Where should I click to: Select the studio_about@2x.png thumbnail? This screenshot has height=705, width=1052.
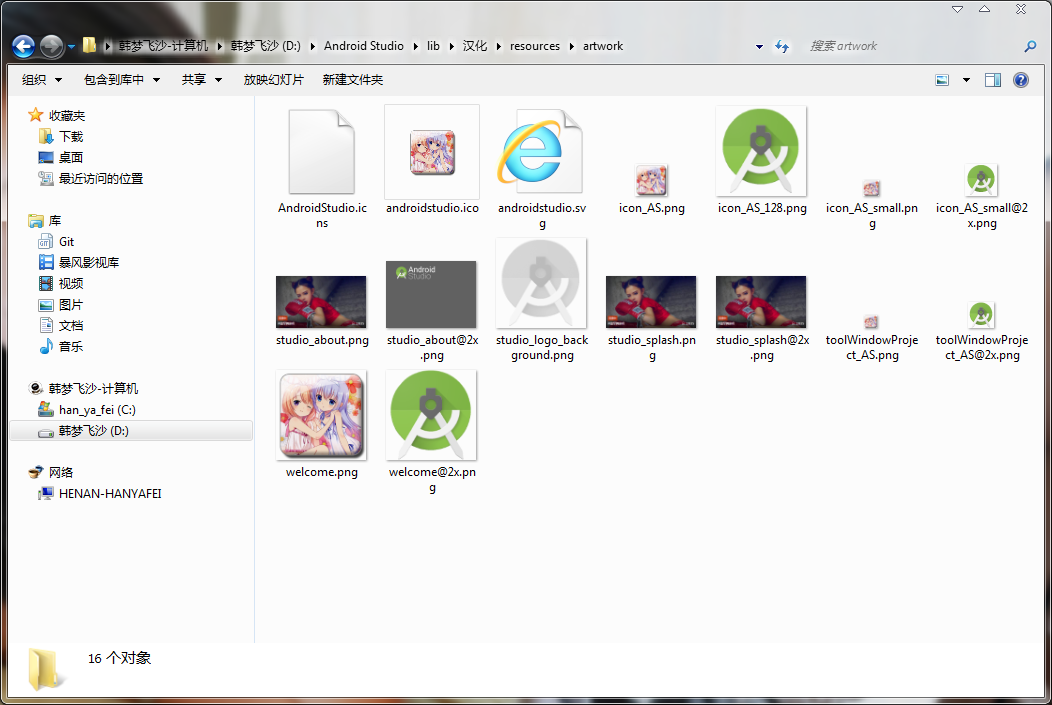click(431, 294)
